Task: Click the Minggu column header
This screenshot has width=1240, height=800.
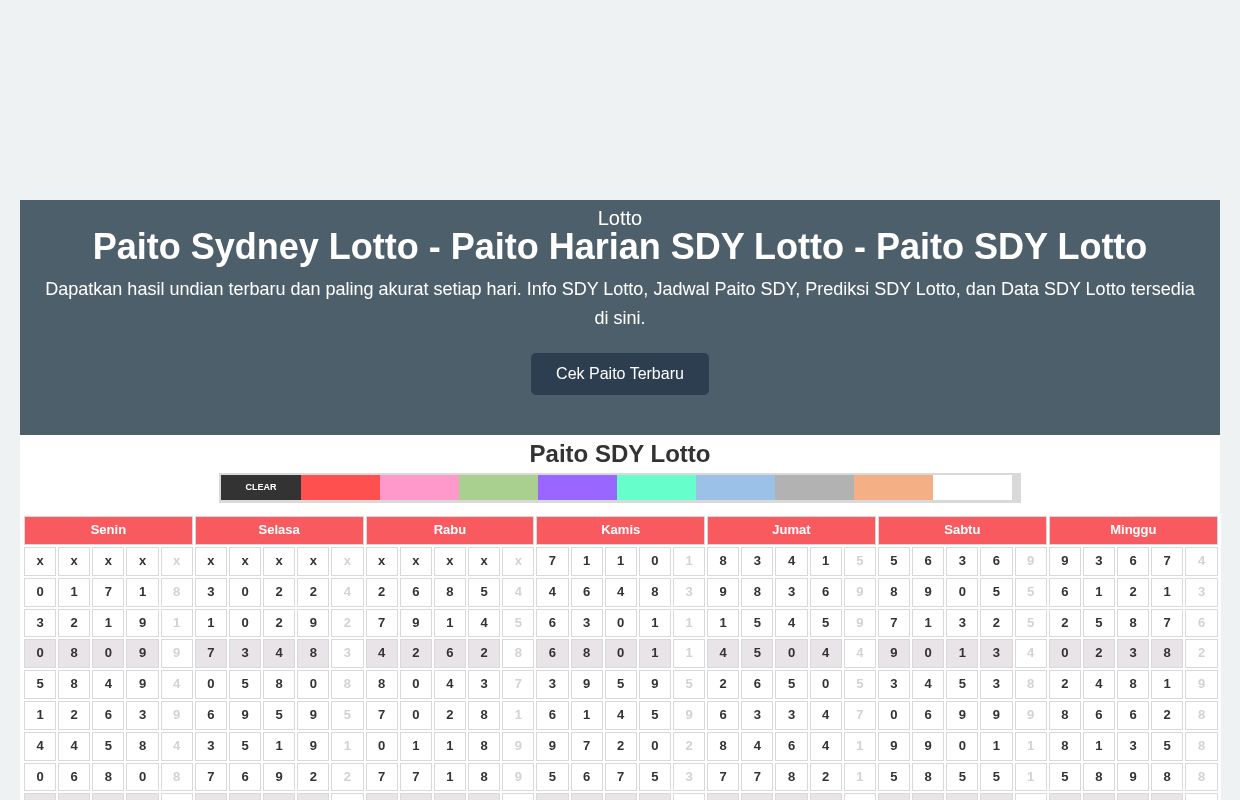Action: pyautogui.click(x=1133, y=530)
